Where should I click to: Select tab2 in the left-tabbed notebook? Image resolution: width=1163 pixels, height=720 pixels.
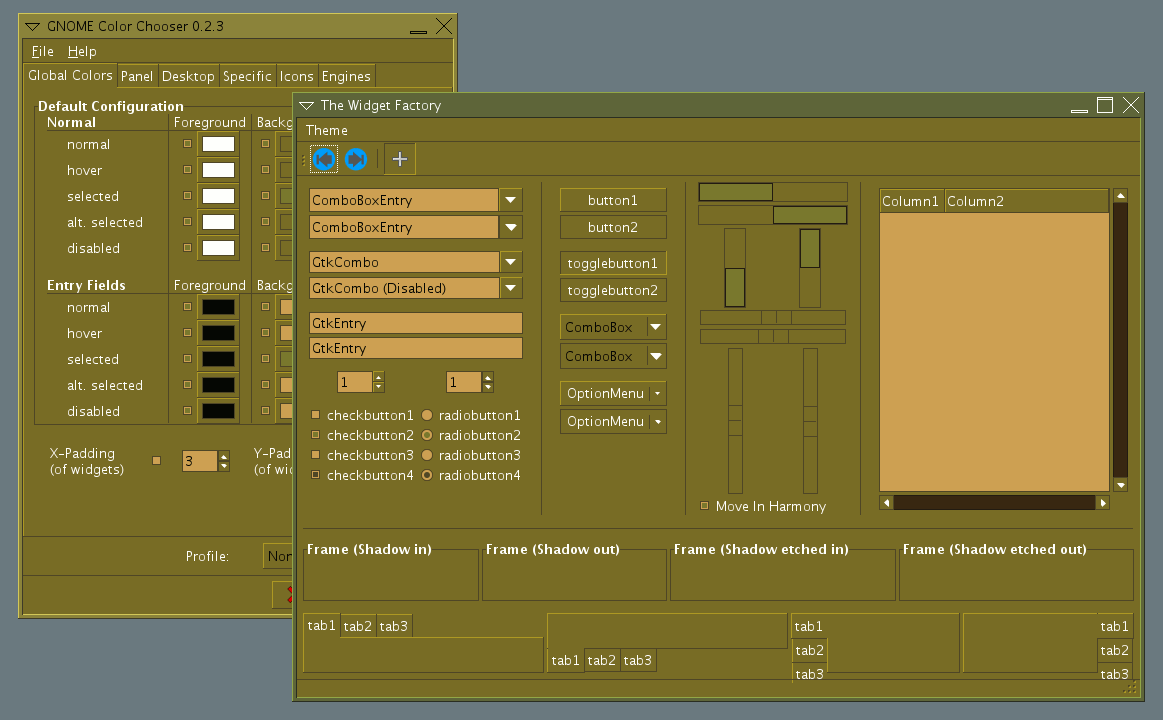point(809,650)
